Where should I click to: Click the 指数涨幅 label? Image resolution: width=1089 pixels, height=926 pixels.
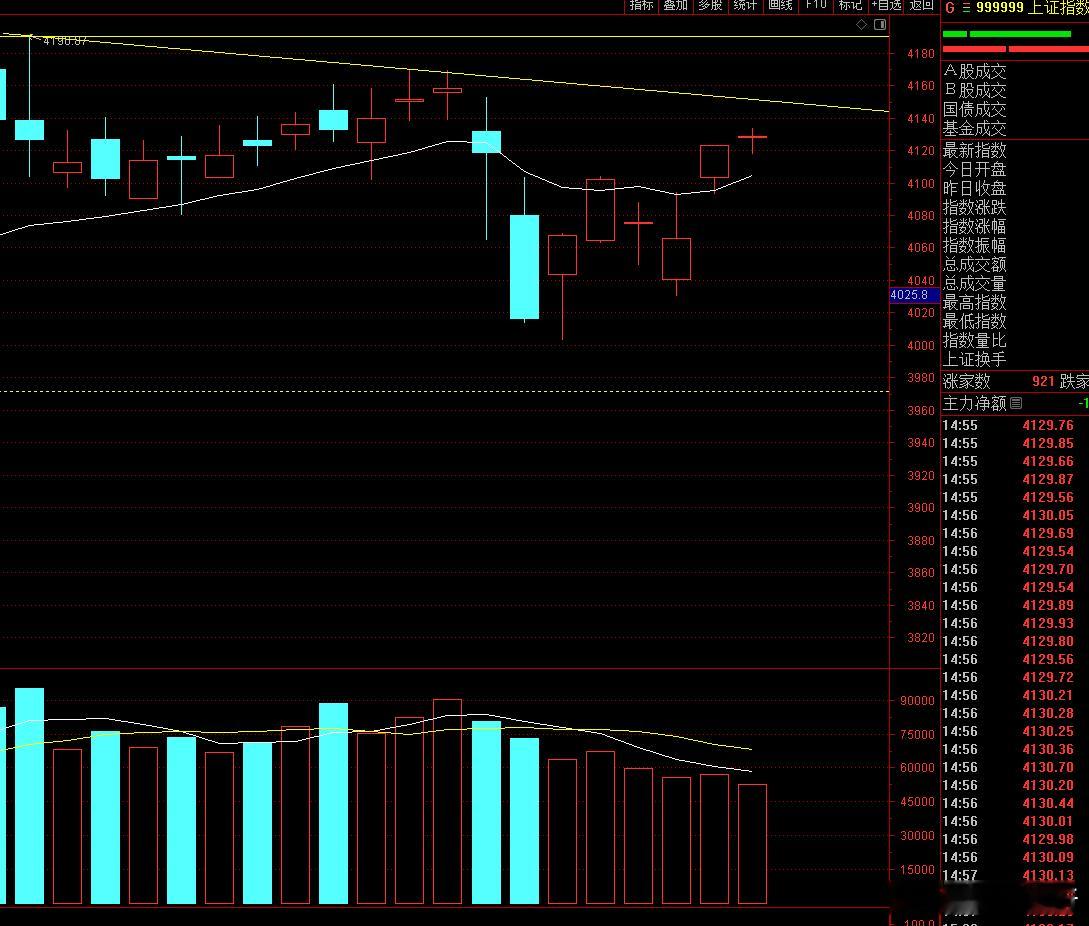tap(974, 226)
